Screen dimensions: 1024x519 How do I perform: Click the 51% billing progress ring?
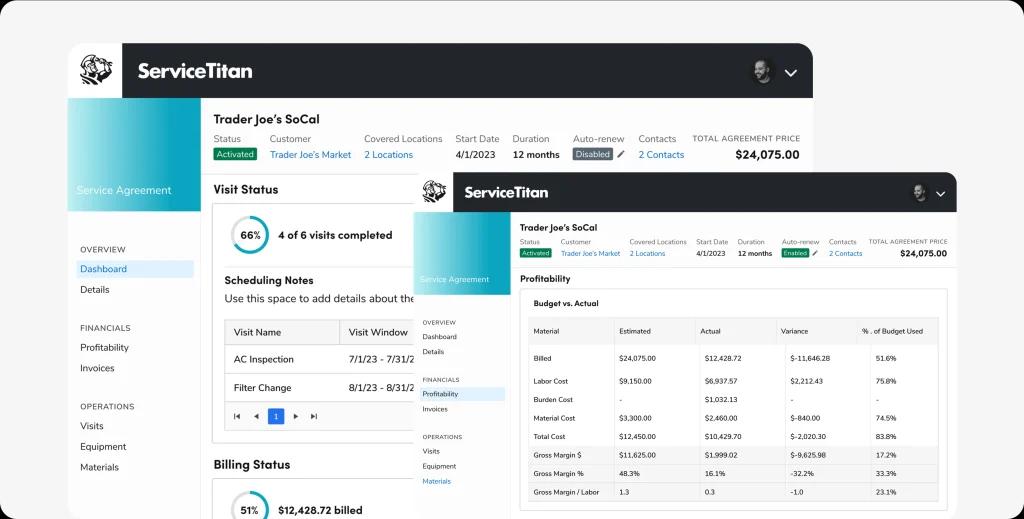point(249,509)
